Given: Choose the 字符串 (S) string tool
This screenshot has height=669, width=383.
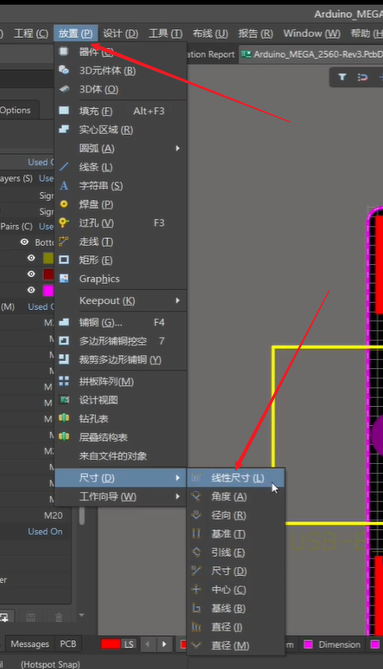Looking at the screenshot, I should (x=121, y=186).
